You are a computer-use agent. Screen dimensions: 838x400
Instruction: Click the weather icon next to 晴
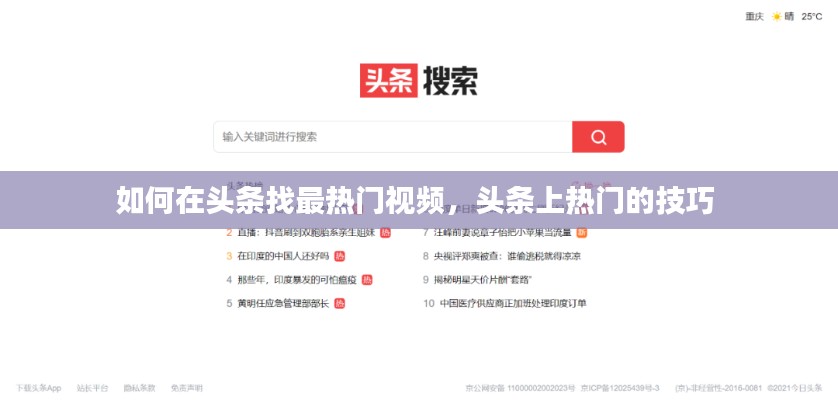(x=776, y=16)
